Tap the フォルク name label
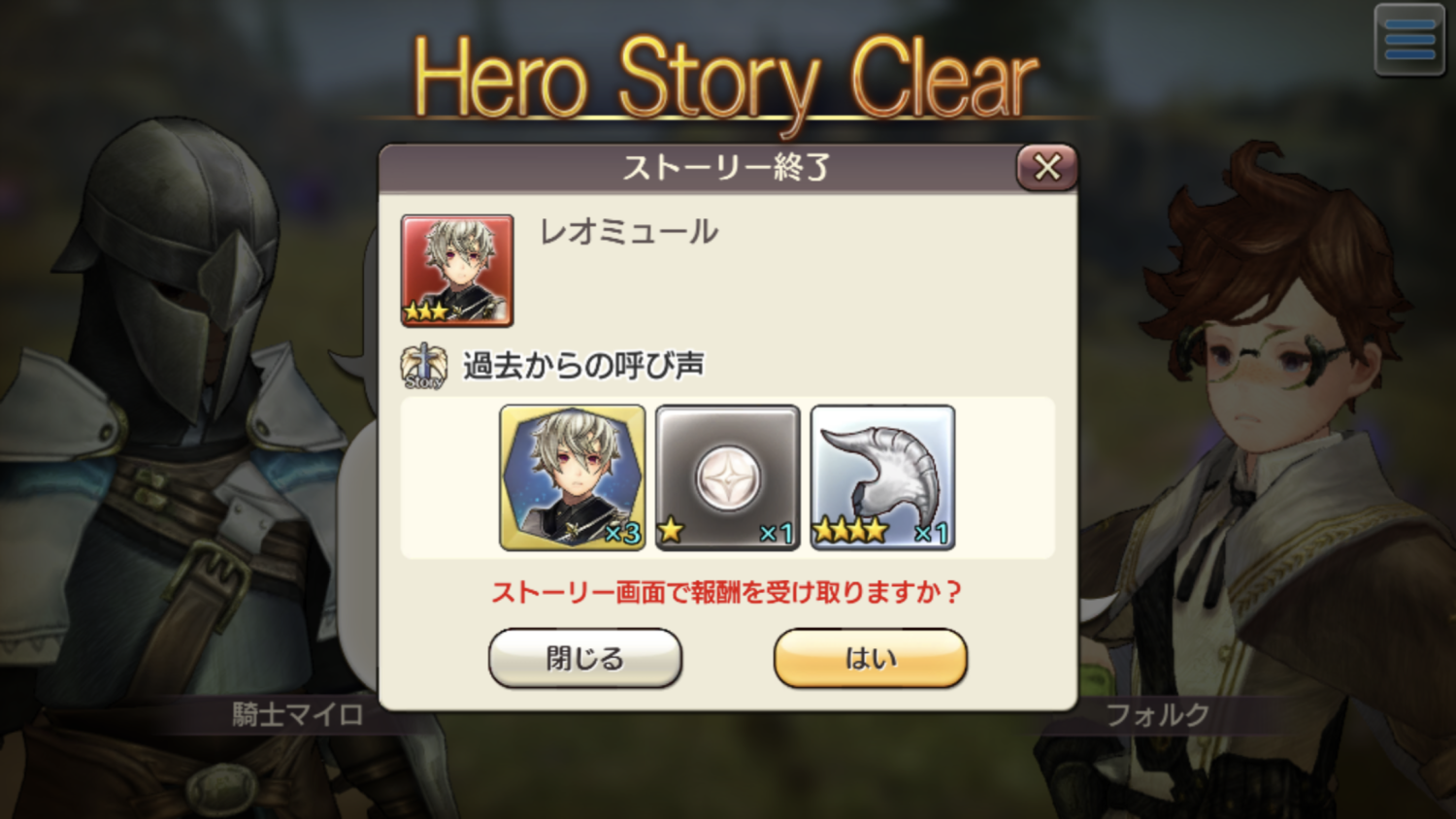Viewport: 1456px width, 819px height. click(x=1158, y=715)
